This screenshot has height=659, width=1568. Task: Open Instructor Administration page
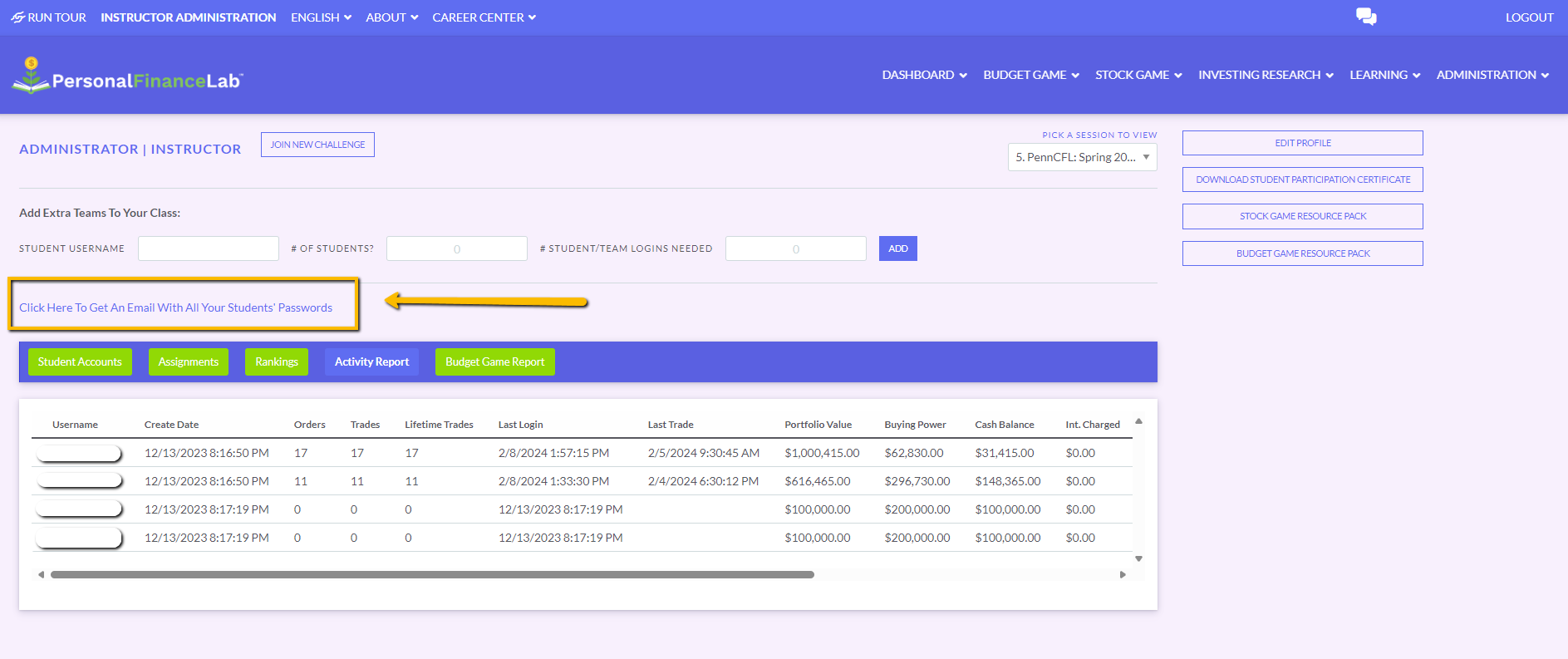click(189, 17)
